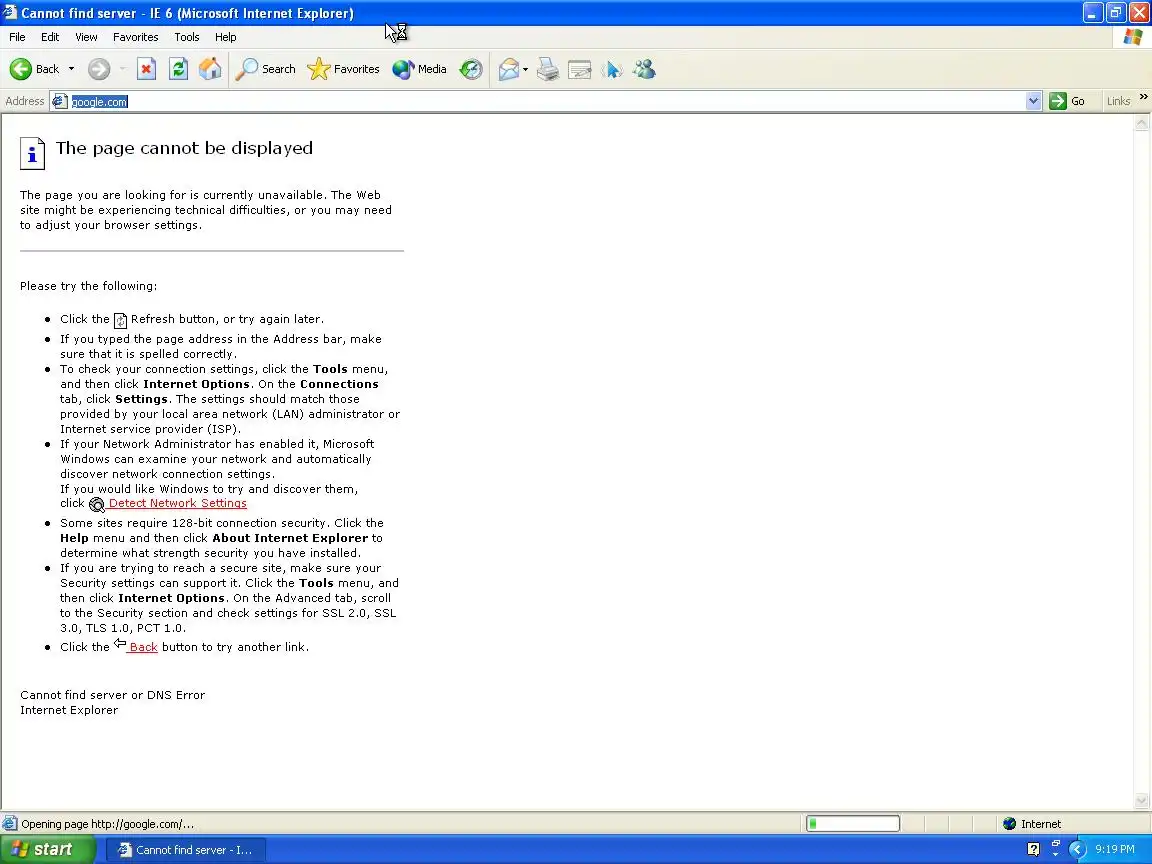Open the Tools menu

click(187, 37)
